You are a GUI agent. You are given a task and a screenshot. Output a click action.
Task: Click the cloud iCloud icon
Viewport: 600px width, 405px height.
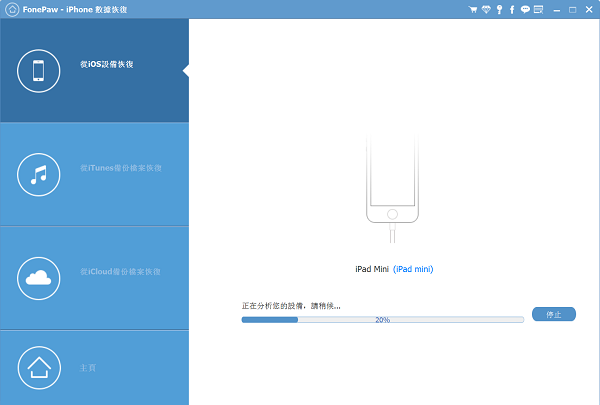pyautogui.click(x=39, y=278)
